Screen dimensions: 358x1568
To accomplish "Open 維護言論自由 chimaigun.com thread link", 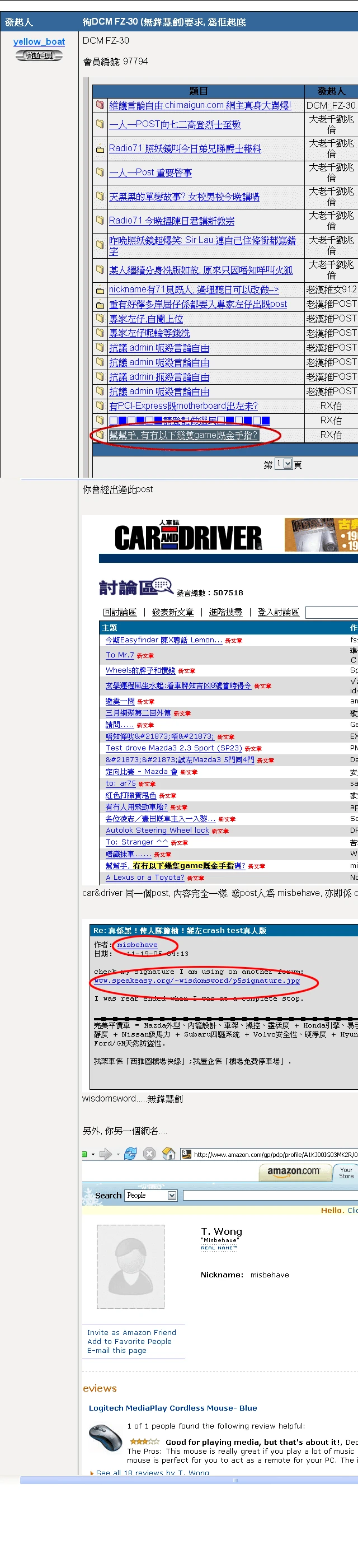I will click(200, 105).
